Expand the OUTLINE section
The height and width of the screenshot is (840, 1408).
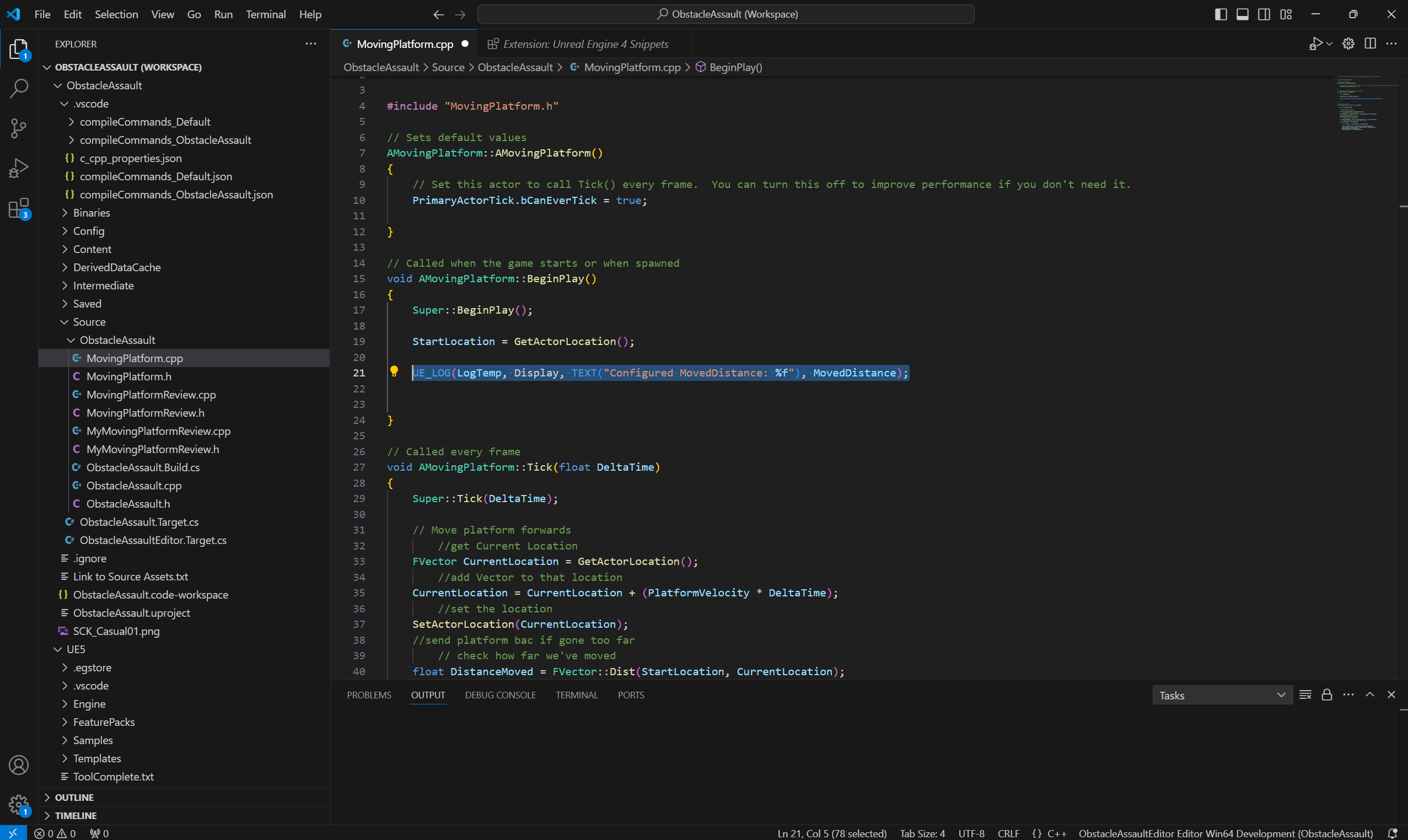tap(74, 797)
